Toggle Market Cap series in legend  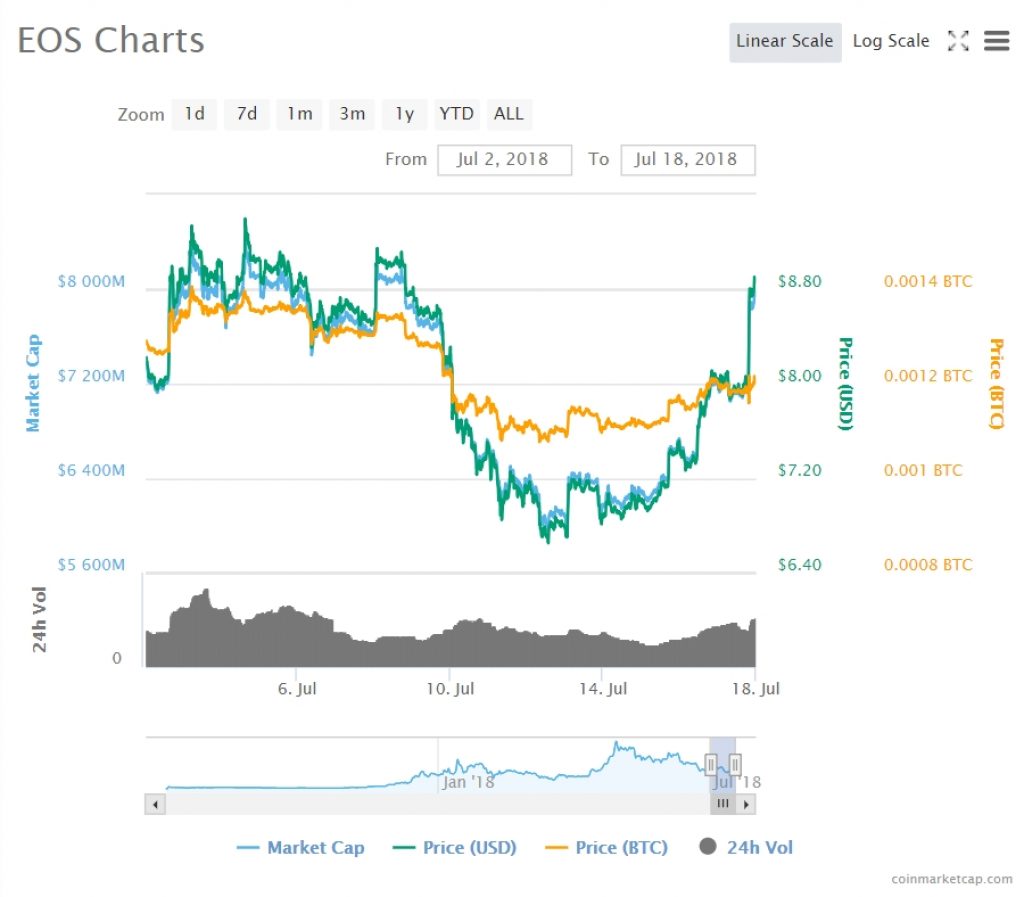click(x=300, y=847)
